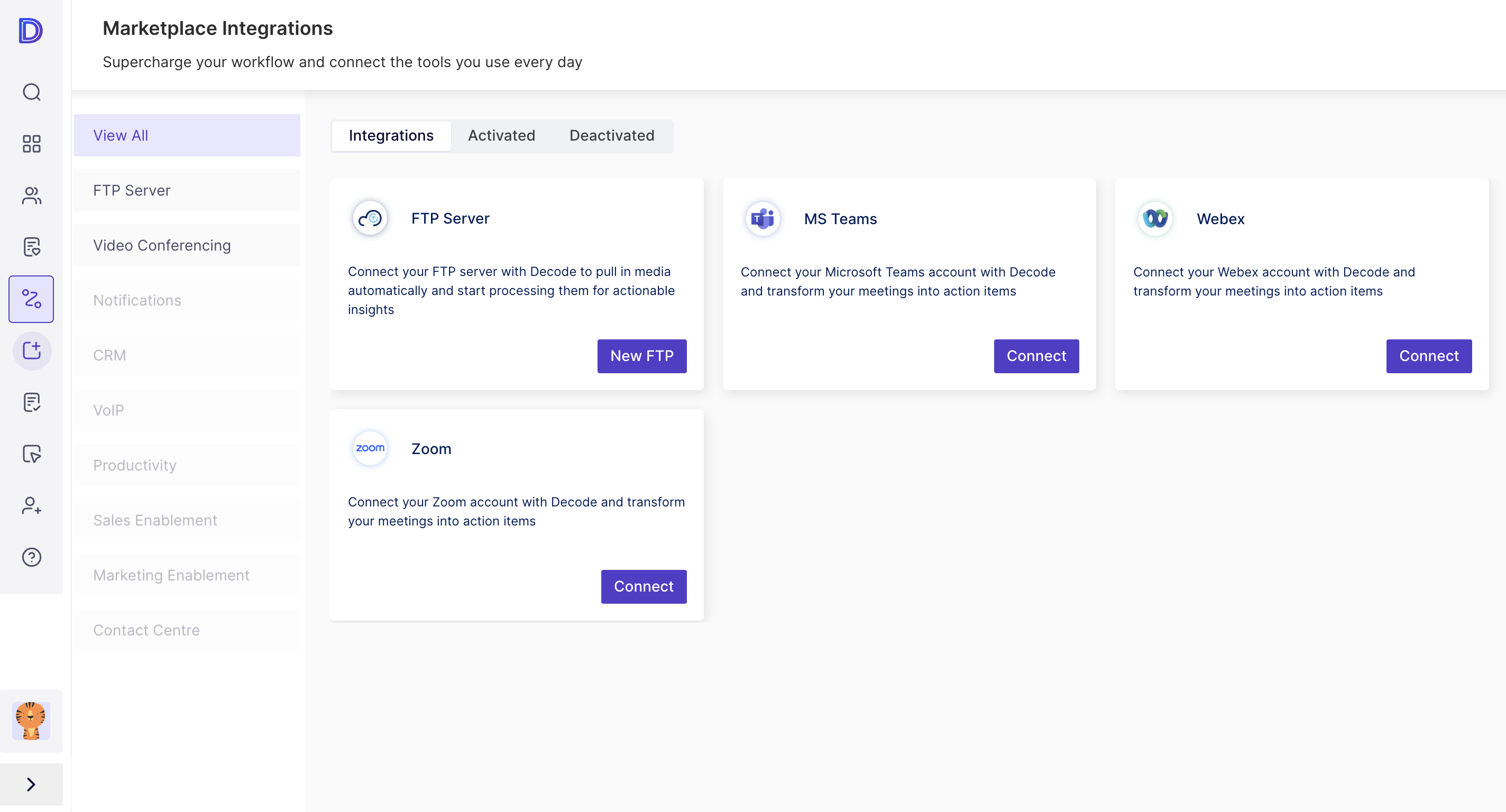Select Productivity category
1506x812 pixels.
click(x=187, y=465)
